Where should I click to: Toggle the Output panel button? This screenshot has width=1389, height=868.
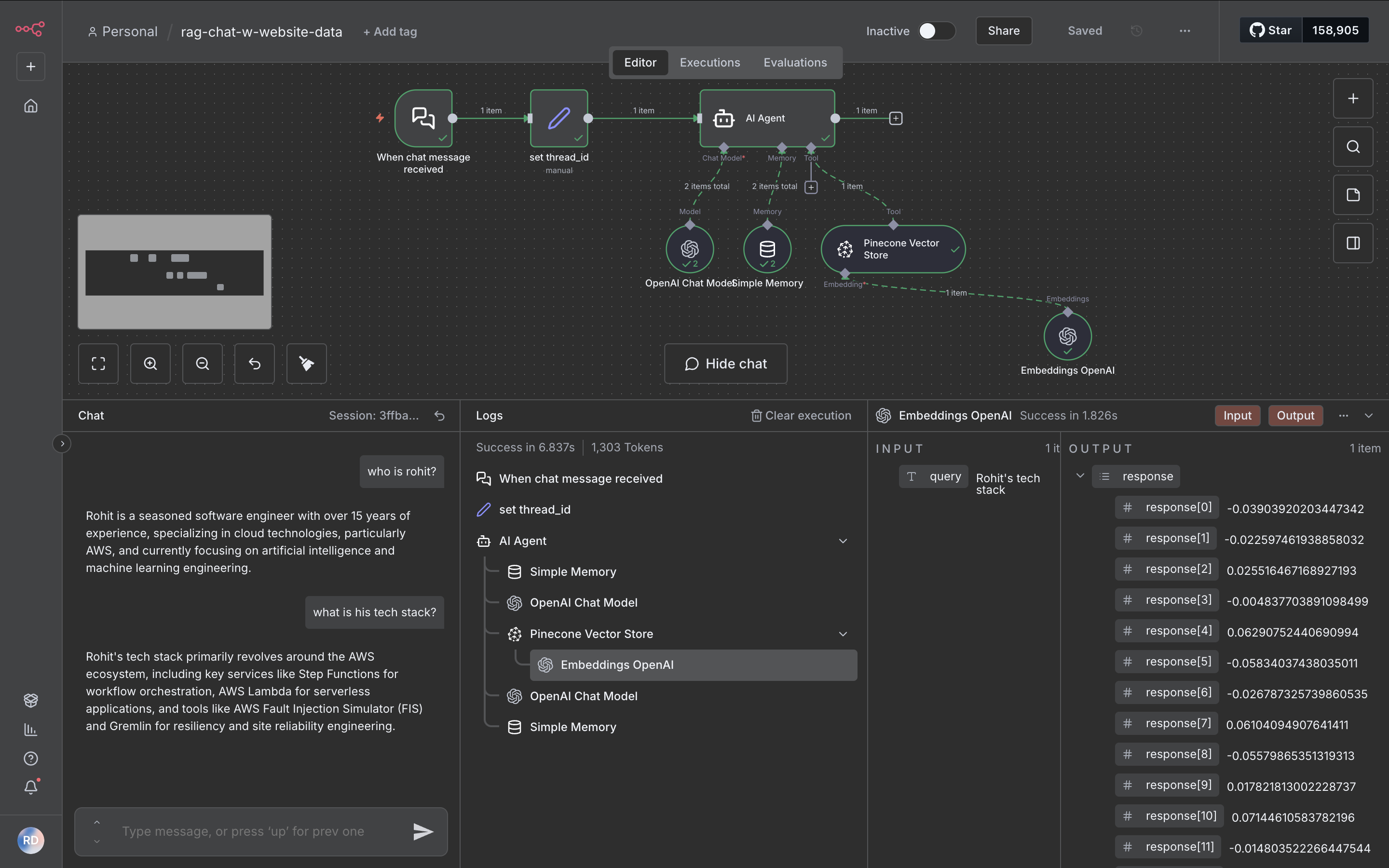pos(1295,416)
